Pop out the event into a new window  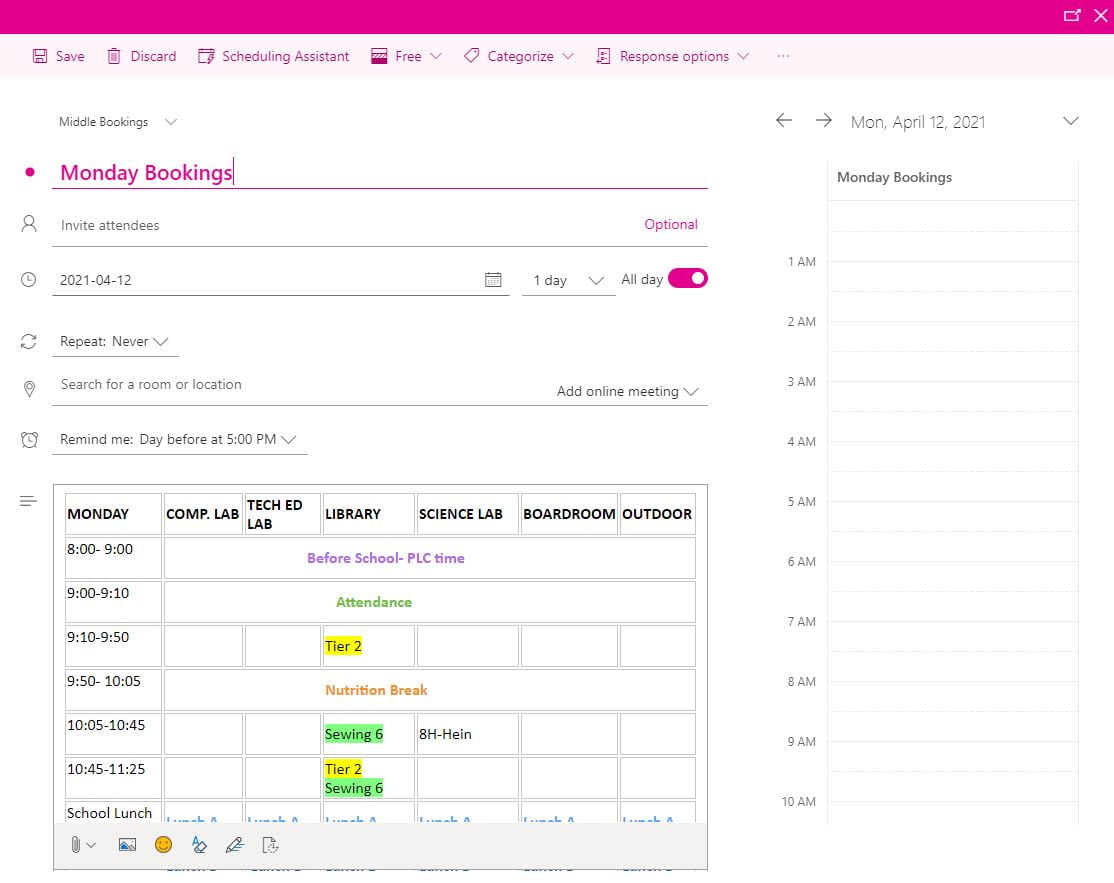[1071, 16]
